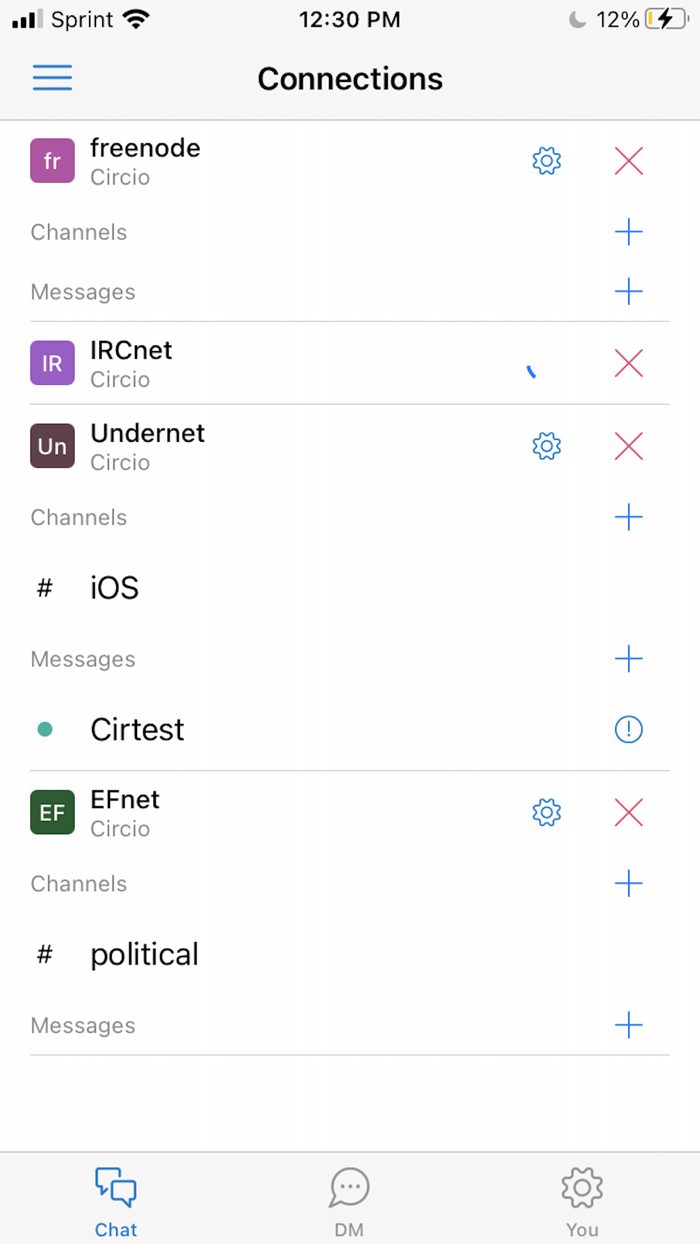Open the #iOS channel

[113, 588]
